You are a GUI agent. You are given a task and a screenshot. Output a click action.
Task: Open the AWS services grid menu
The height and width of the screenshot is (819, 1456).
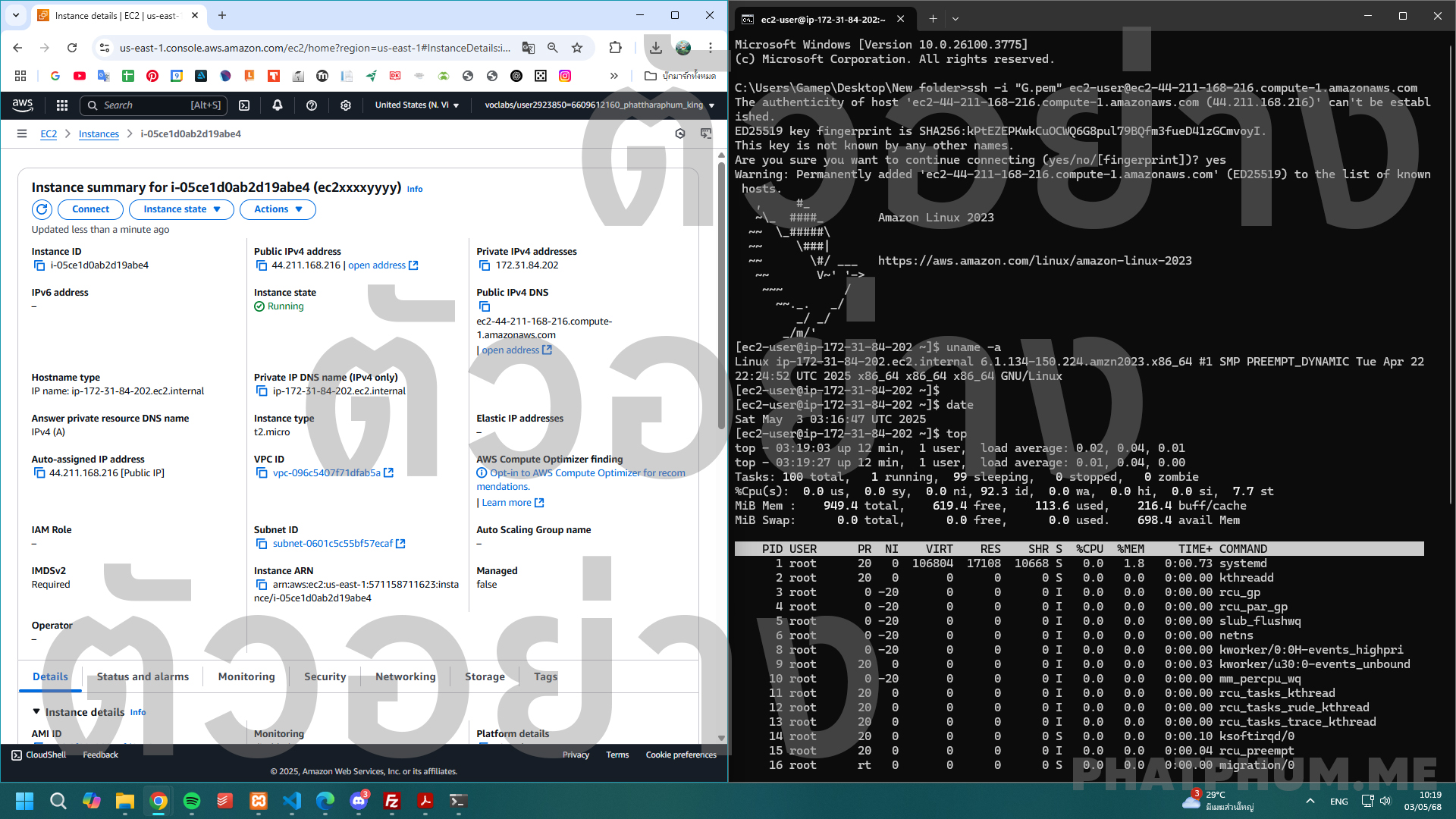click(62, 105)
